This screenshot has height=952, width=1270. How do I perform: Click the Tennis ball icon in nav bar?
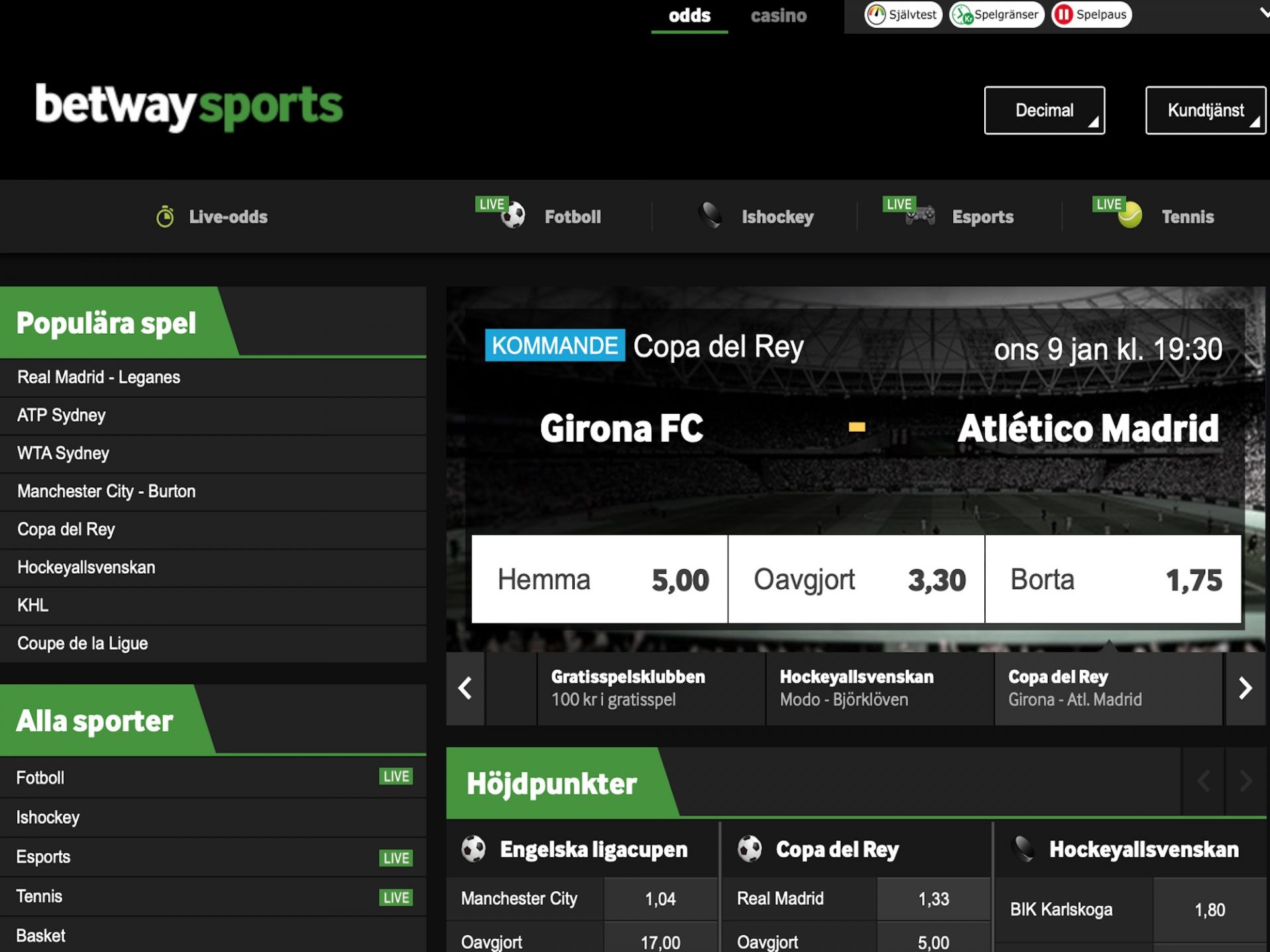coord(1130,216)
